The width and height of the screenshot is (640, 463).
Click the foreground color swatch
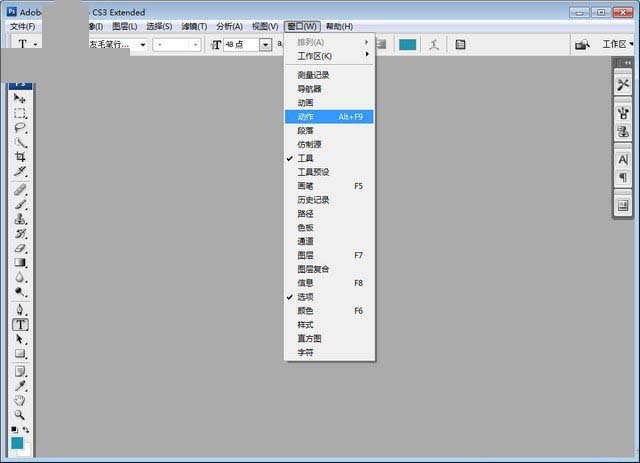pyautogui.click(x=17, y=443)
